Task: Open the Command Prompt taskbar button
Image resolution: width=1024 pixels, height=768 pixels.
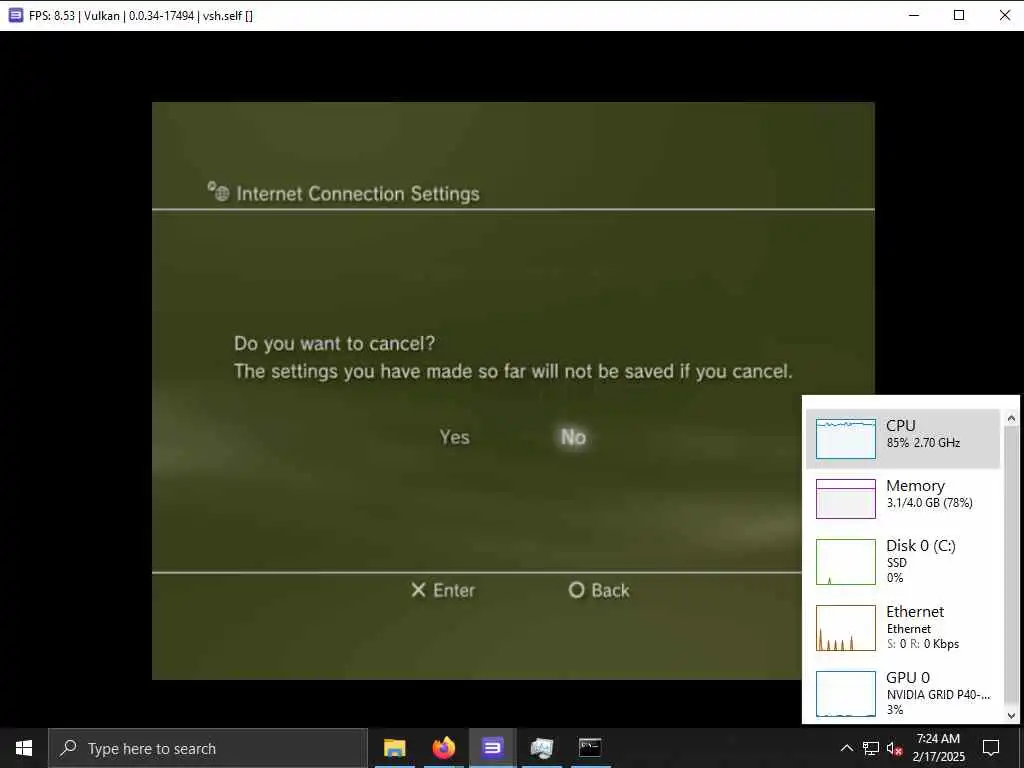Action: coord(590,748)
